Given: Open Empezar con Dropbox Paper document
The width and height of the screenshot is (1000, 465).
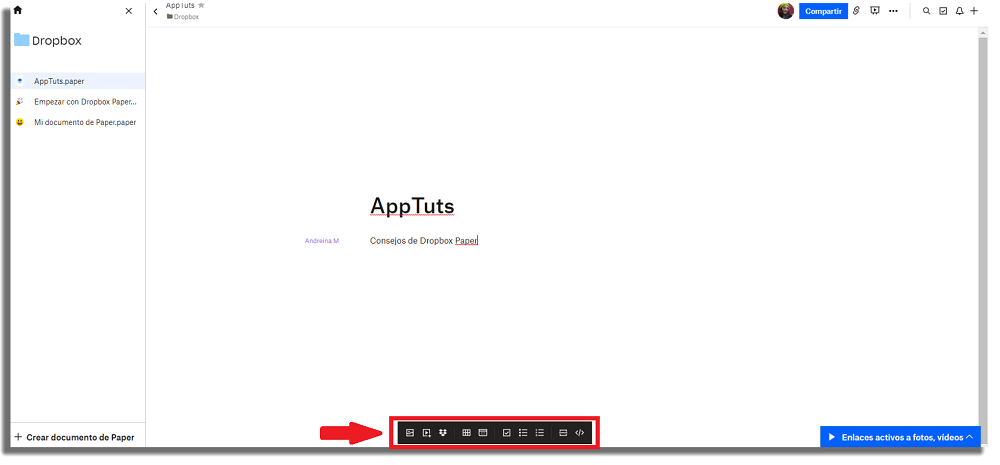Looking at the screenshot, I should point(78,101).
